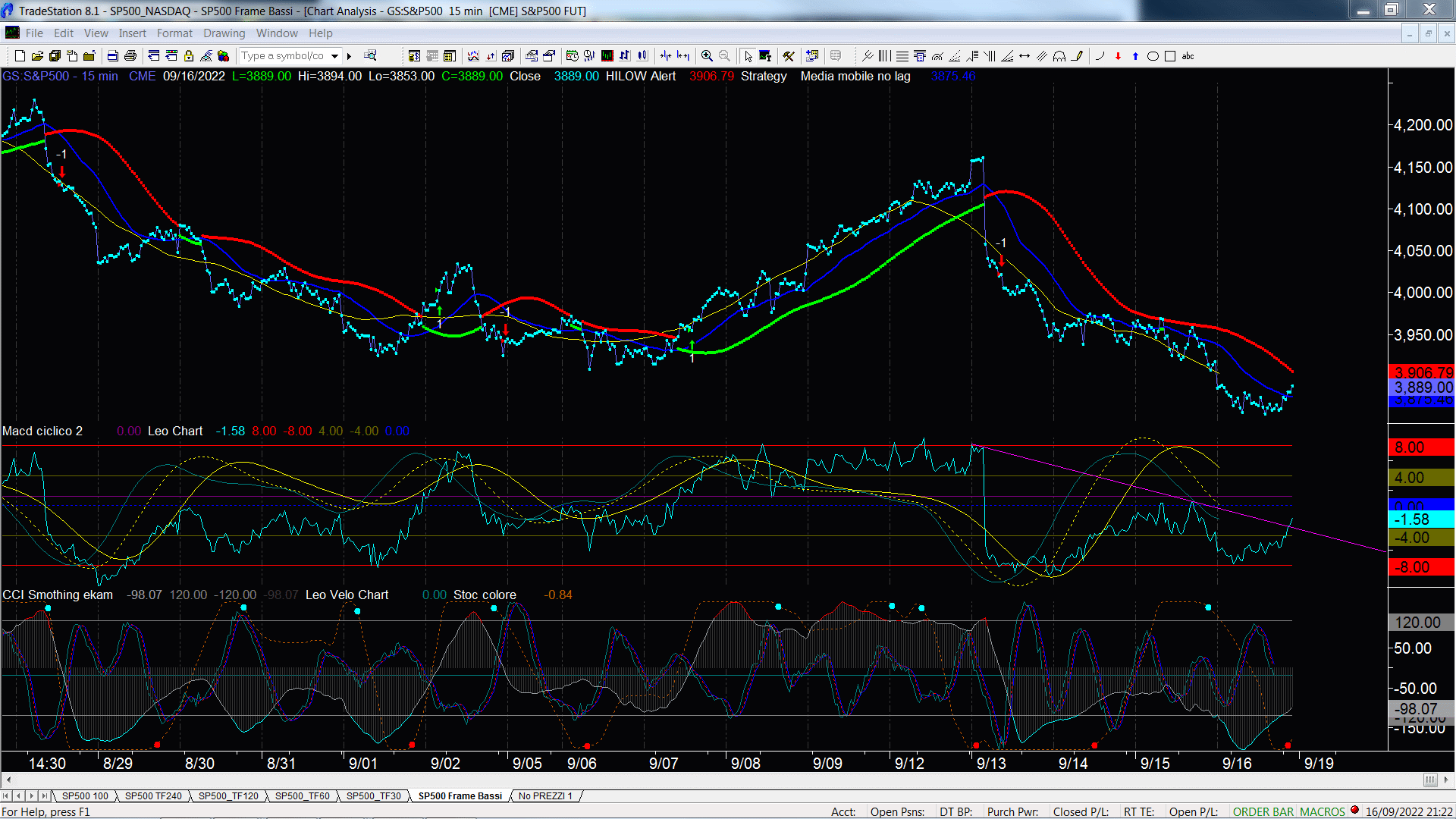Click the colored cubes icon
1456x819 pixels.
(x=223, y=56)
